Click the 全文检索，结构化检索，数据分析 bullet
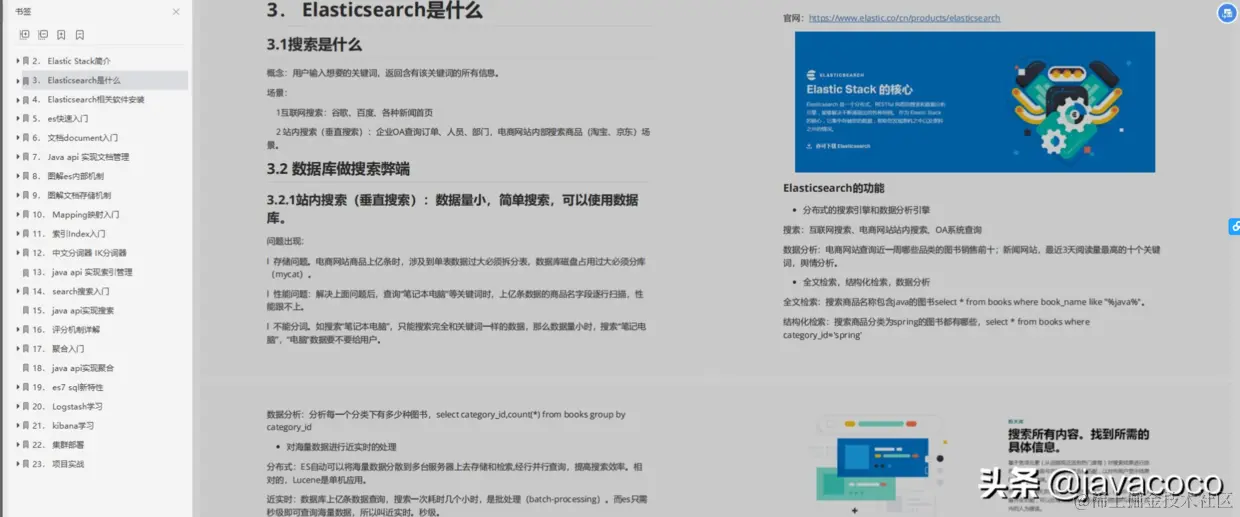This screenshot has width=1240, height=517. pos(866,282)
